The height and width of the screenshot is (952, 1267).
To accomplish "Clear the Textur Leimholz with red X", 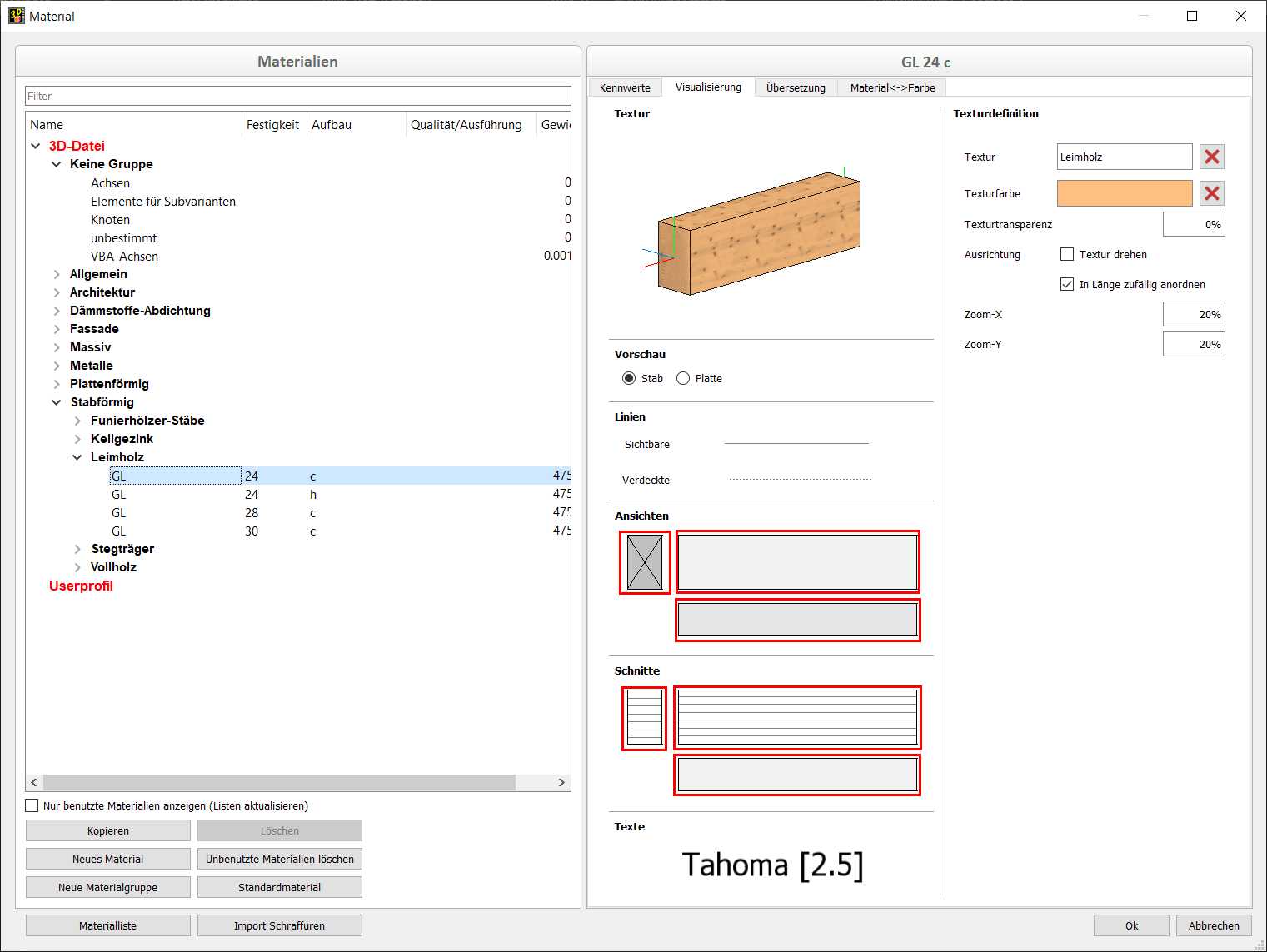I will coord(1212,157).
